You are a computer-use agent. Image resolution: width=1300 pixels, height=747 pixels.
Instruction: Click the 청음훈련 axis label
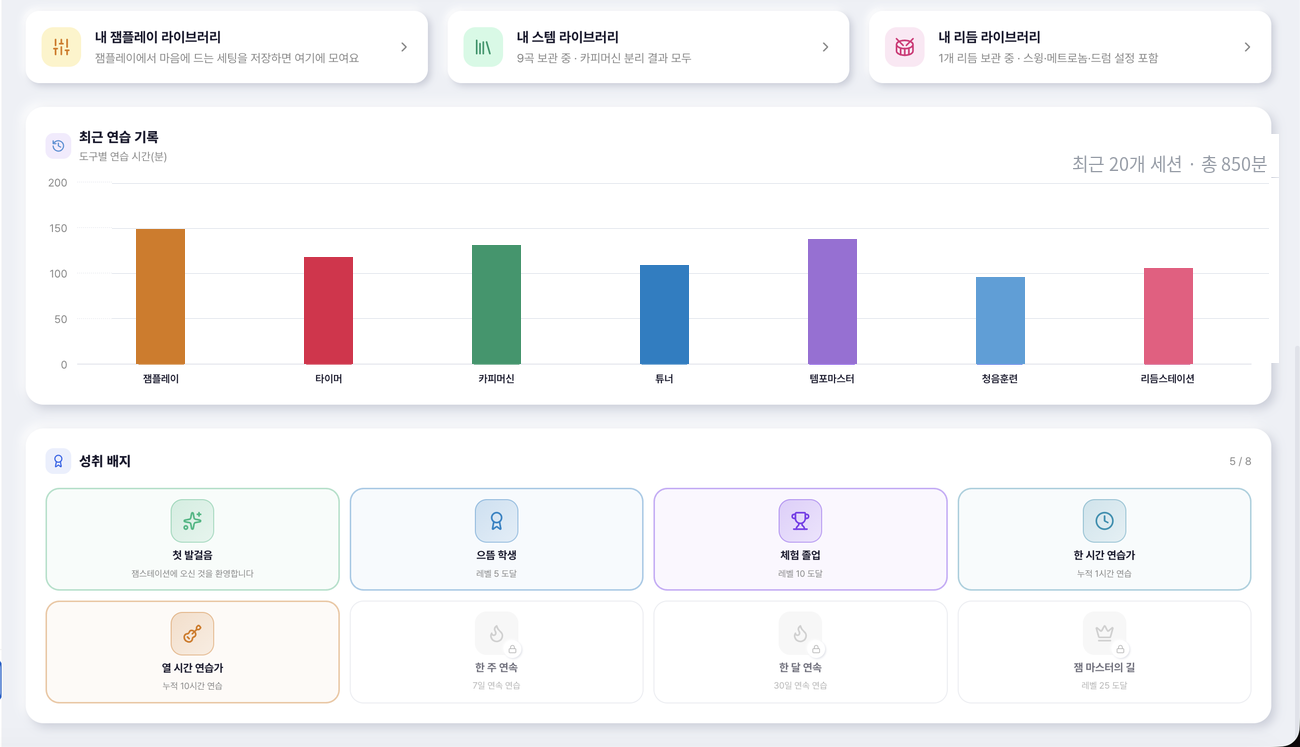tap(1000, 379)
